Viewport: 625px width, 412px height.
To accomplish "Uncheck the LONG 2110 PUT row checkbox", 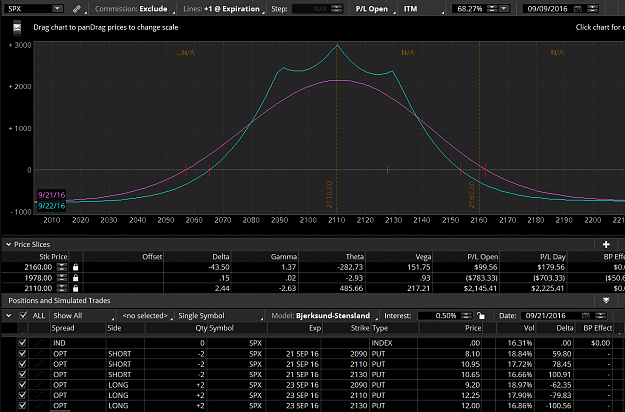I will click(22, 395).
